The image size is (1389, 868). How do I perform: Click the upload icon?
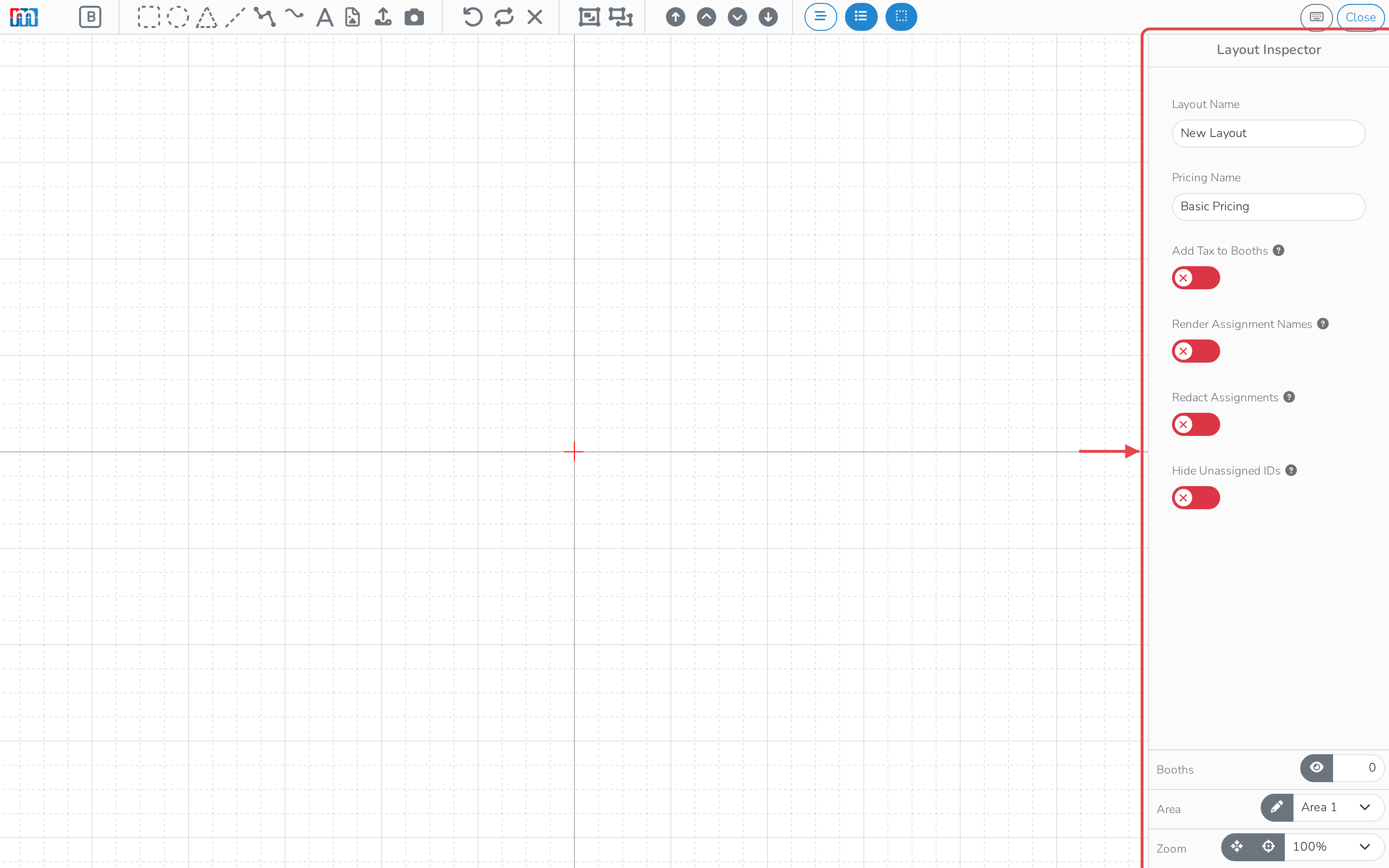point(383,17)
